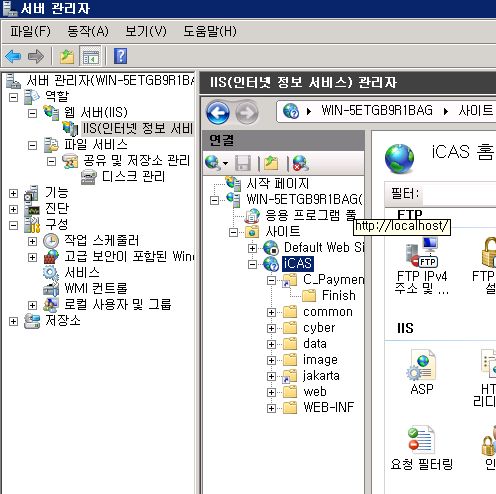Collapse the 파일 서비스 node
496x494 pixels.
point(32,145)
